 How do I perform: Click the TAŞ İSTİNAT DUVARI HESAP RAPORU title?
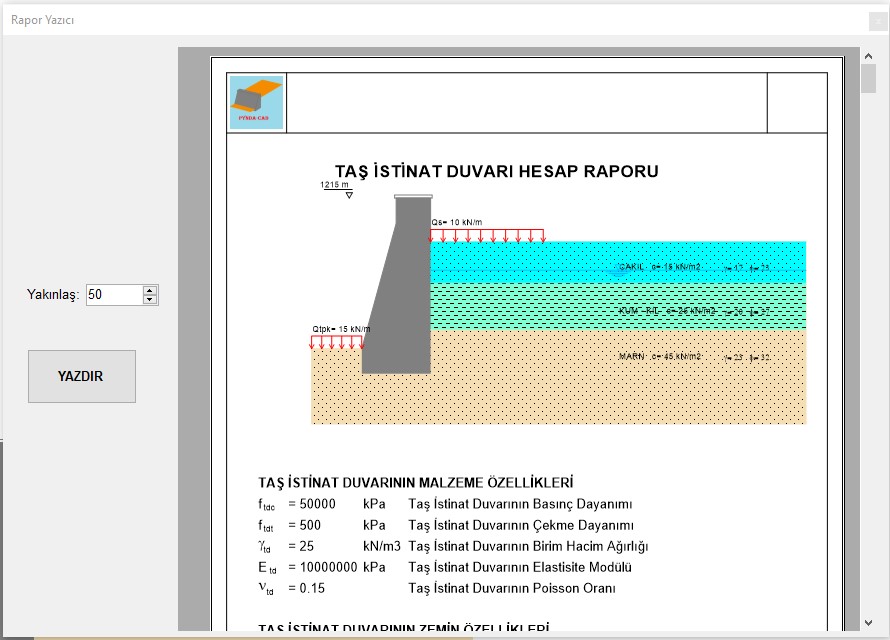[x=496, y=171]
